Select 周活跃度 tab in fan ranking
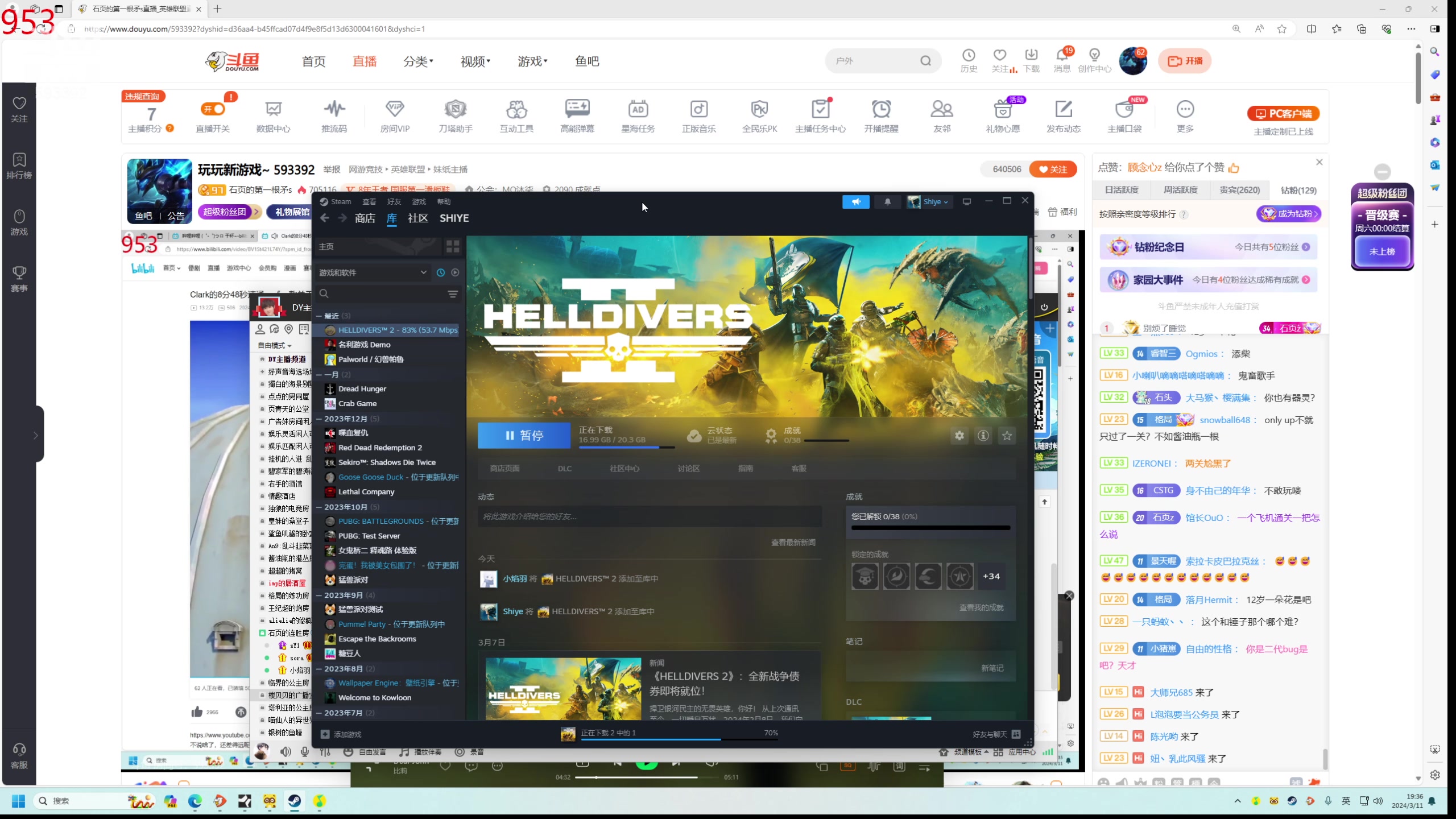The height and width of the screenshot is (819, 1456). [1181, 190]
